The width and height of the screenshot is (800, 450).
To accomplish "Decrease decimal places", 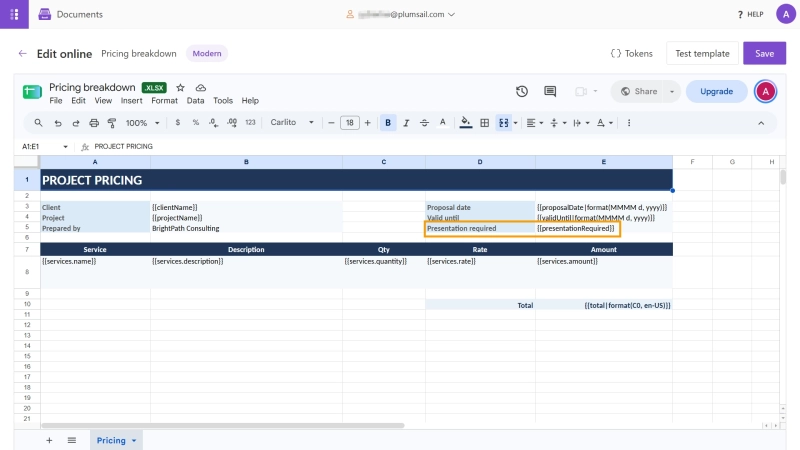I will click(x=213, y=122).
